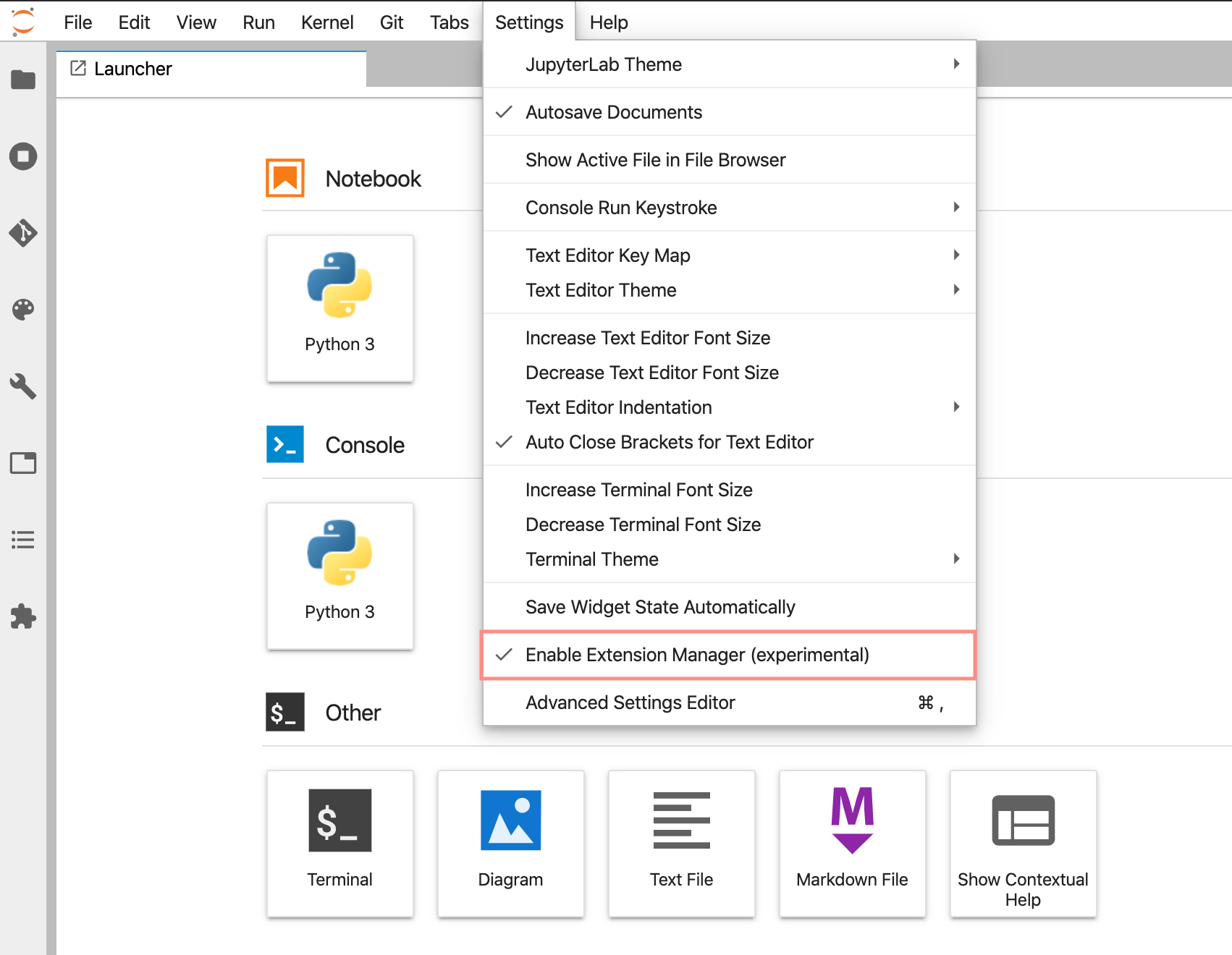The height and width of the screenshot is (955, 1232).
Task: Click the Jupyter logo icon
Action: 23,22
